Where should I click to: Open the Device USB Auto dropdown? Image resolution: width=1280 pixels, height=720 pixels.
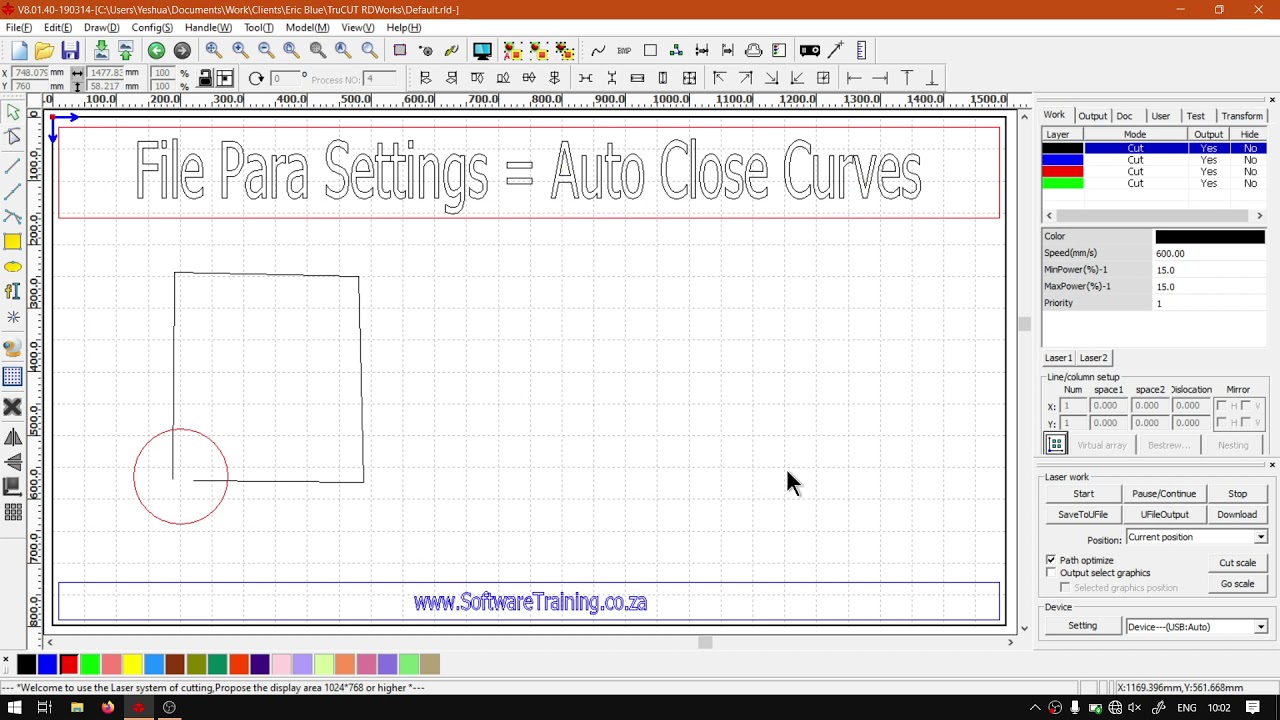1197,627
